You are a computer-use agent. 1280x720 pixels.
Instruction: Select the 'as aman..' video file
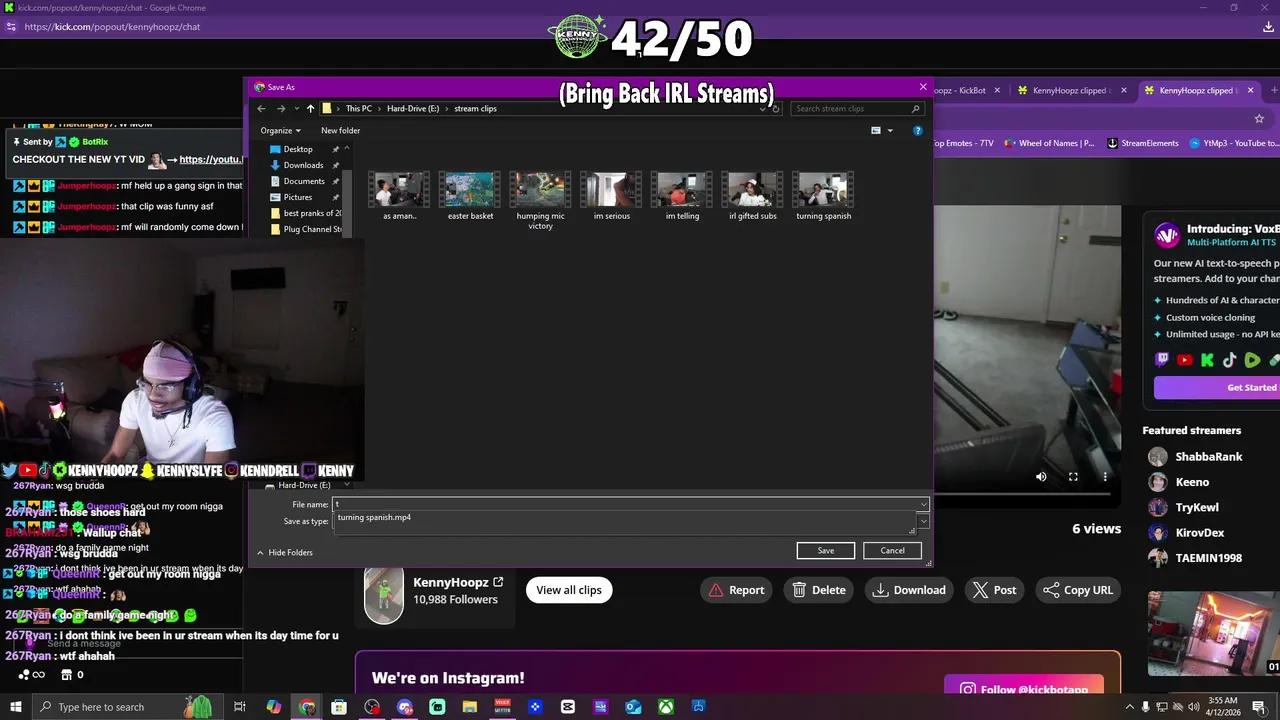click(x=400, y=195)
